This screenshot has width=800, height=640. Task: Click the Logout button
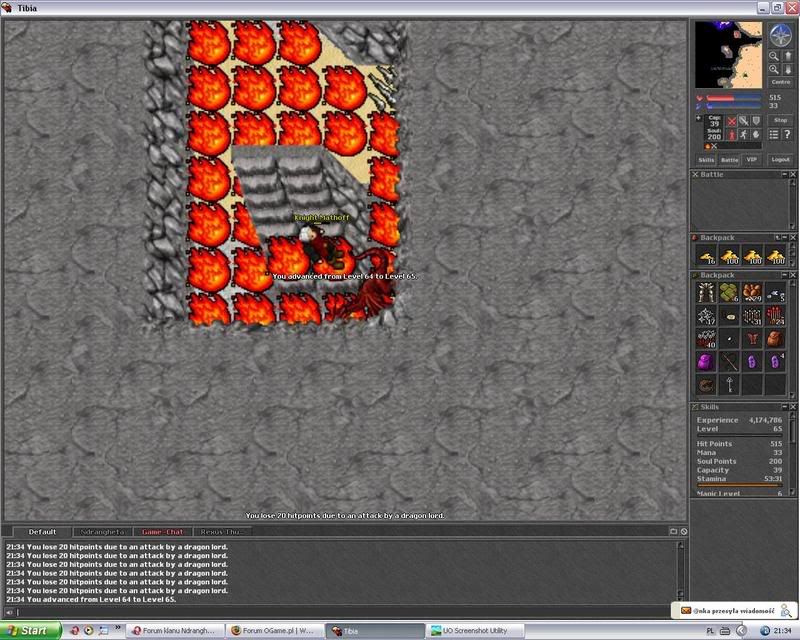[x=781, y=160]
